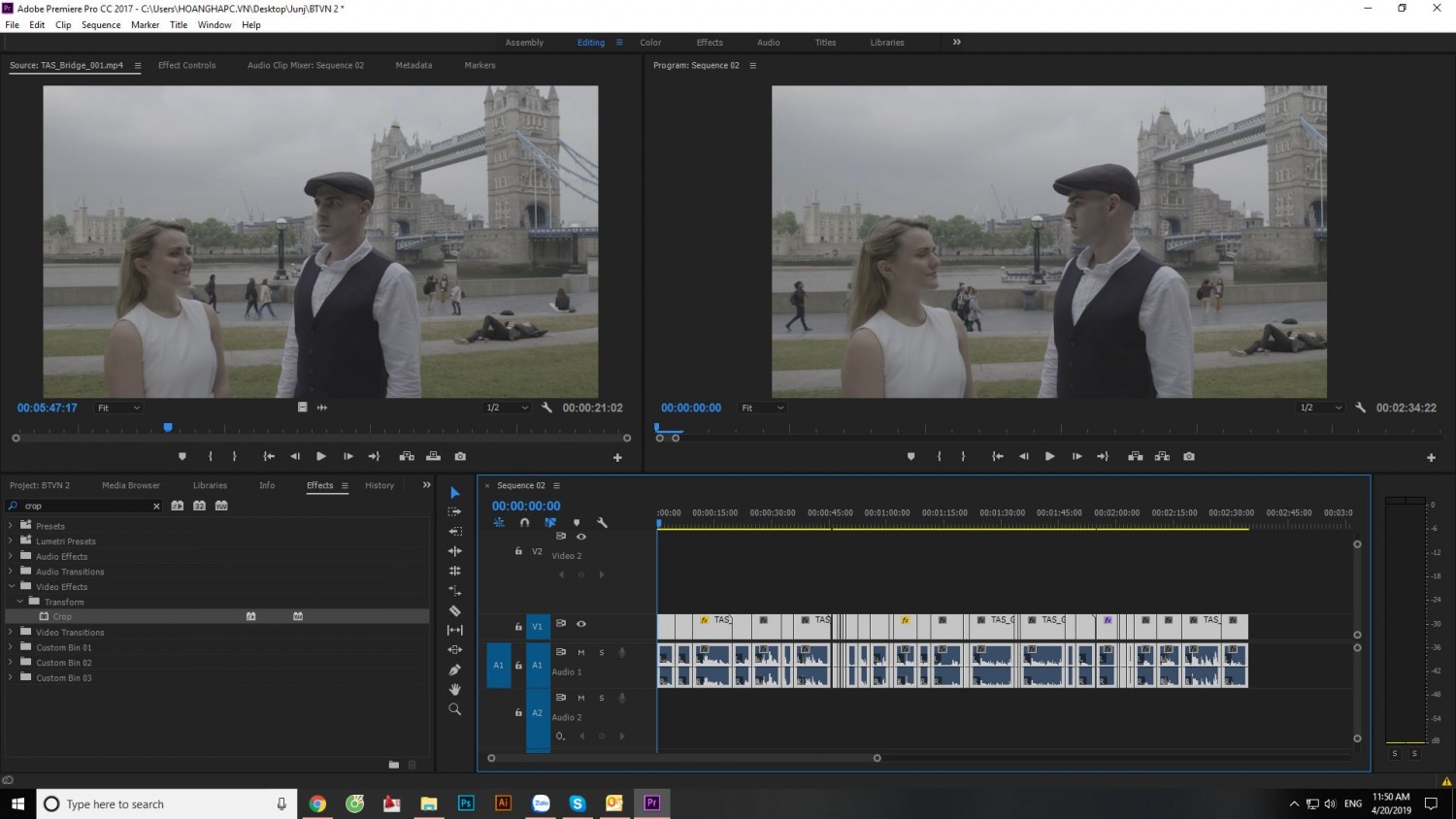This screenshot has width=1456, height=819.
Task: Play the Program monitor sequence
Action: (1049, 456)
